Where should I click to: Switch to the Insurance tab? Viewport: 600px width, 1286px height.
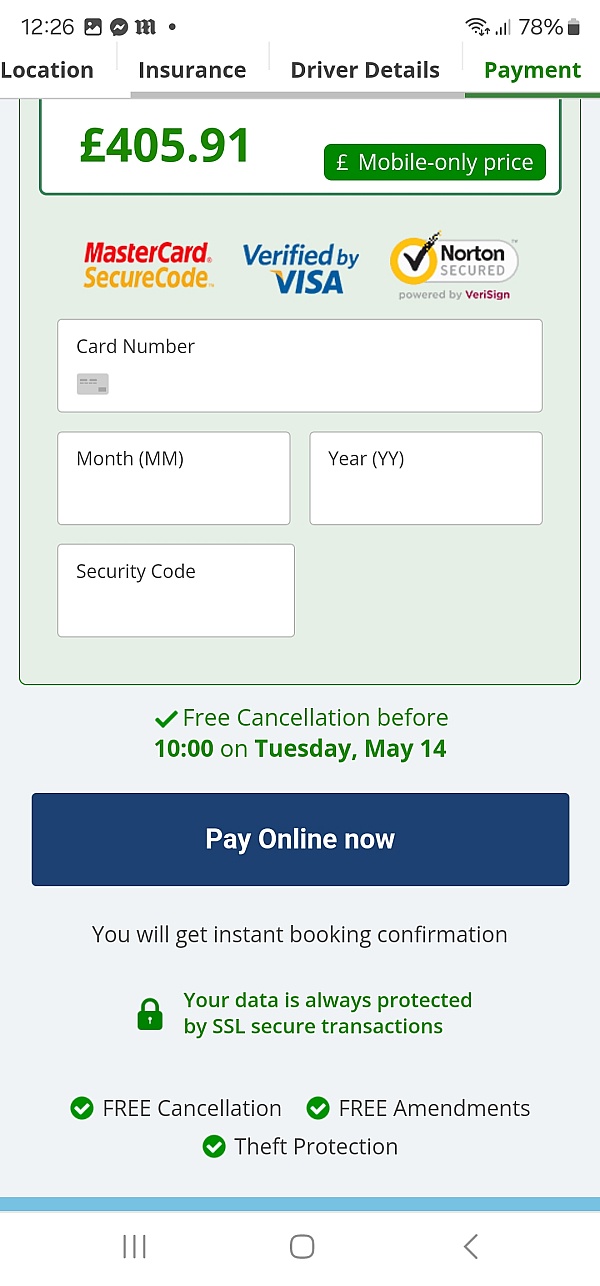coord(192,69)
